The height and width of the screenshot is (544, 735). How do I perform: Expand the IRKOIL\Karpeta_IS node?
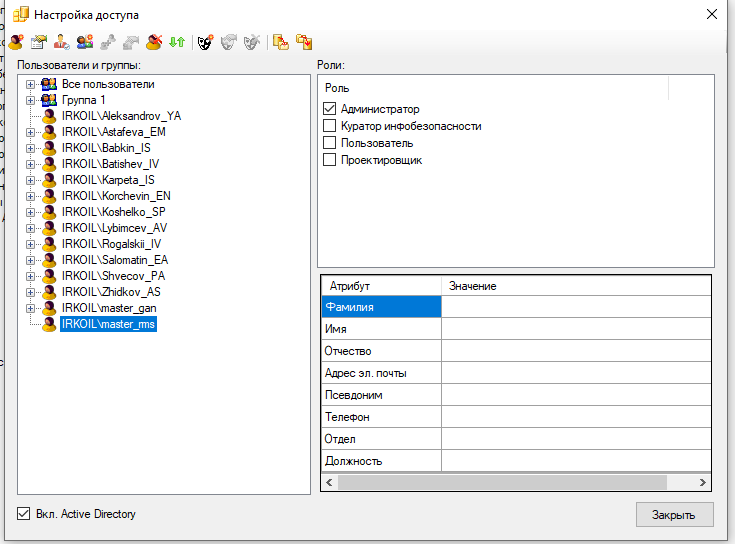30,180
